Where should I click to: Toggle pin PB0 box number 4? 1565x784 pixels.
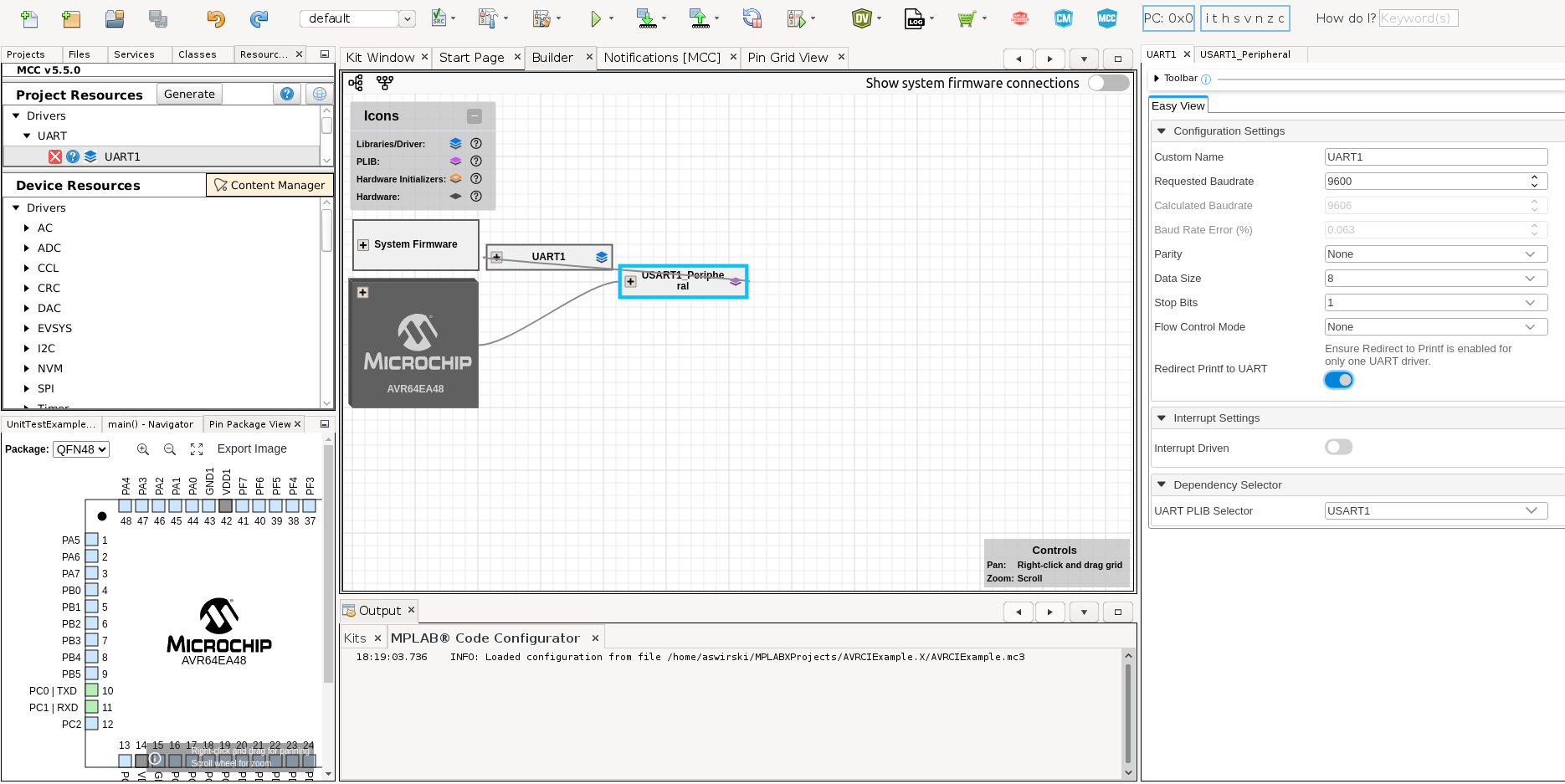[92, 590]
